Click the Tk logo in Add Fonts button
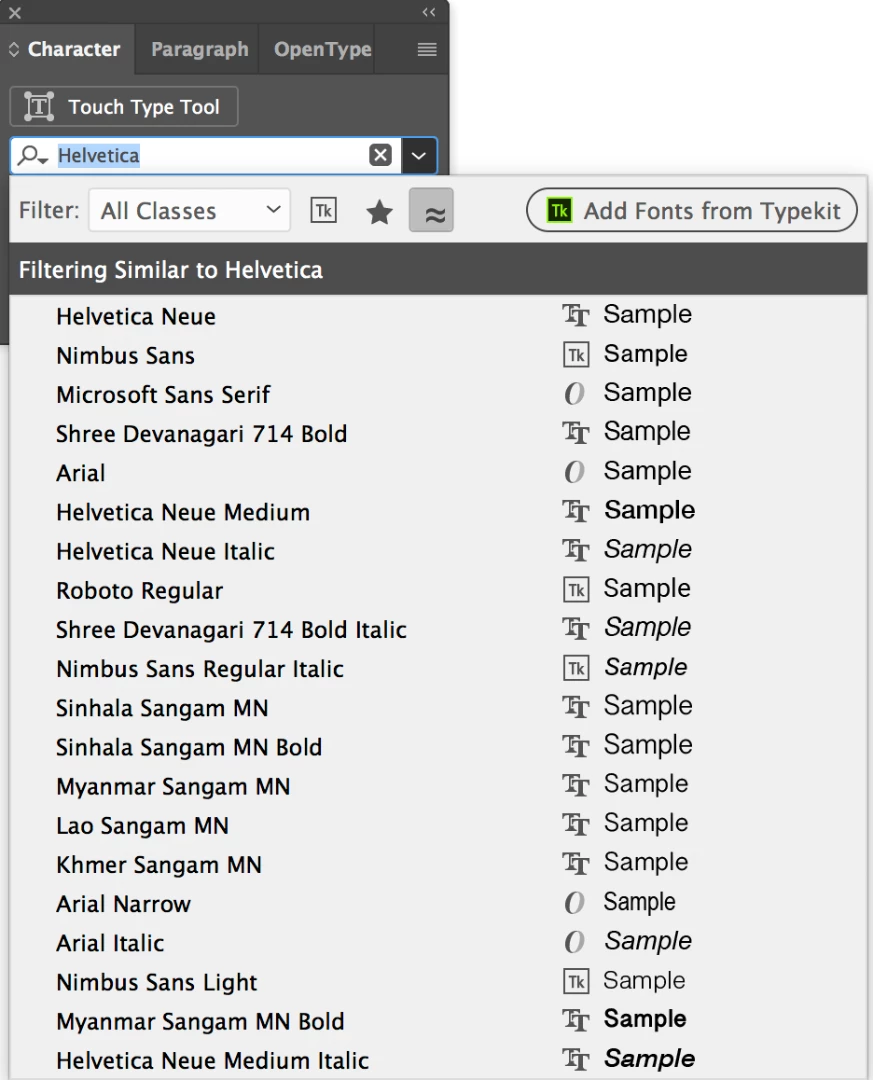873x1080 pixels. (559, 210)
